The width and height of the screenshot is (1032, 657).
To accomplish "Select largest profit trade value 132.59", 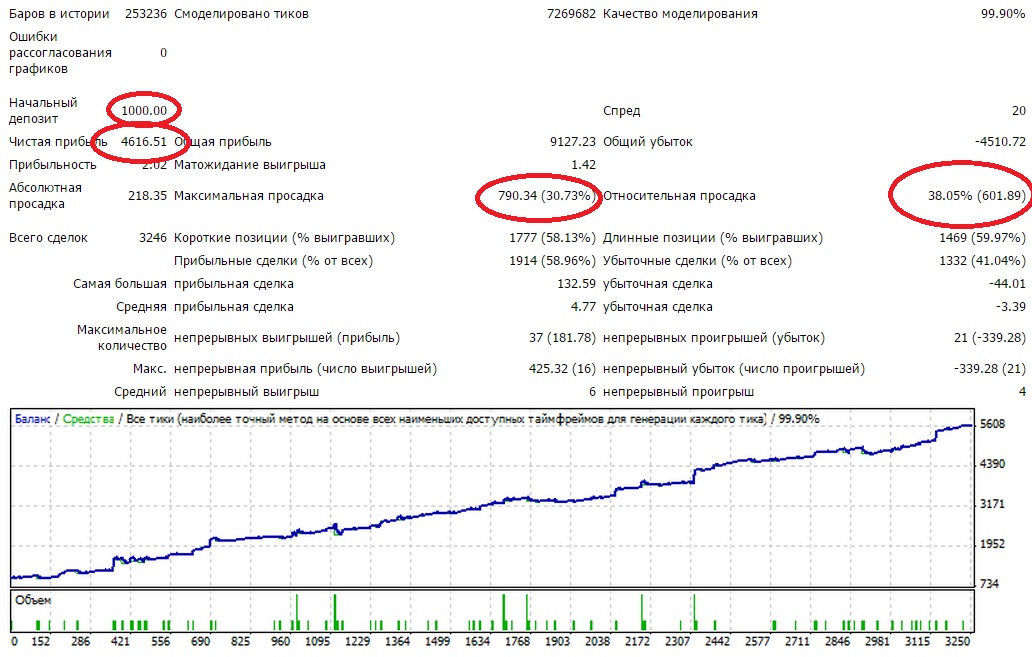I will (x=576, y=284).
